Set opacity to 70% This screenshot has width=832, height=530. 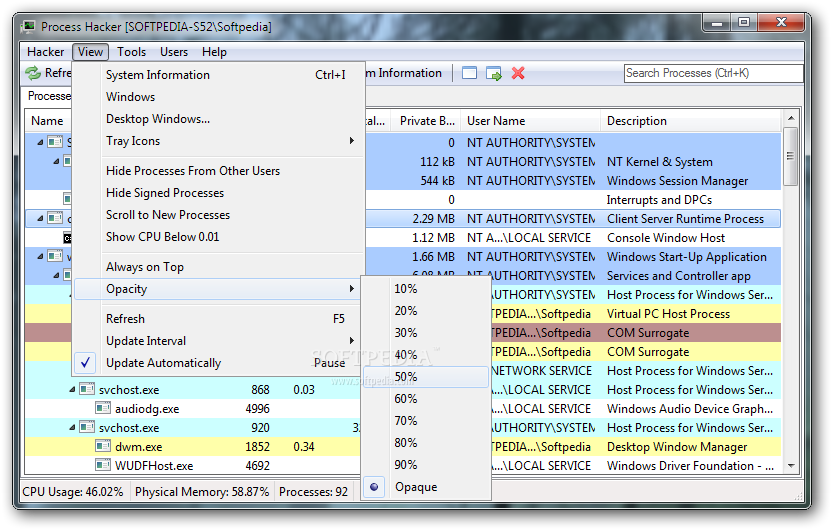tap(427, 421)
